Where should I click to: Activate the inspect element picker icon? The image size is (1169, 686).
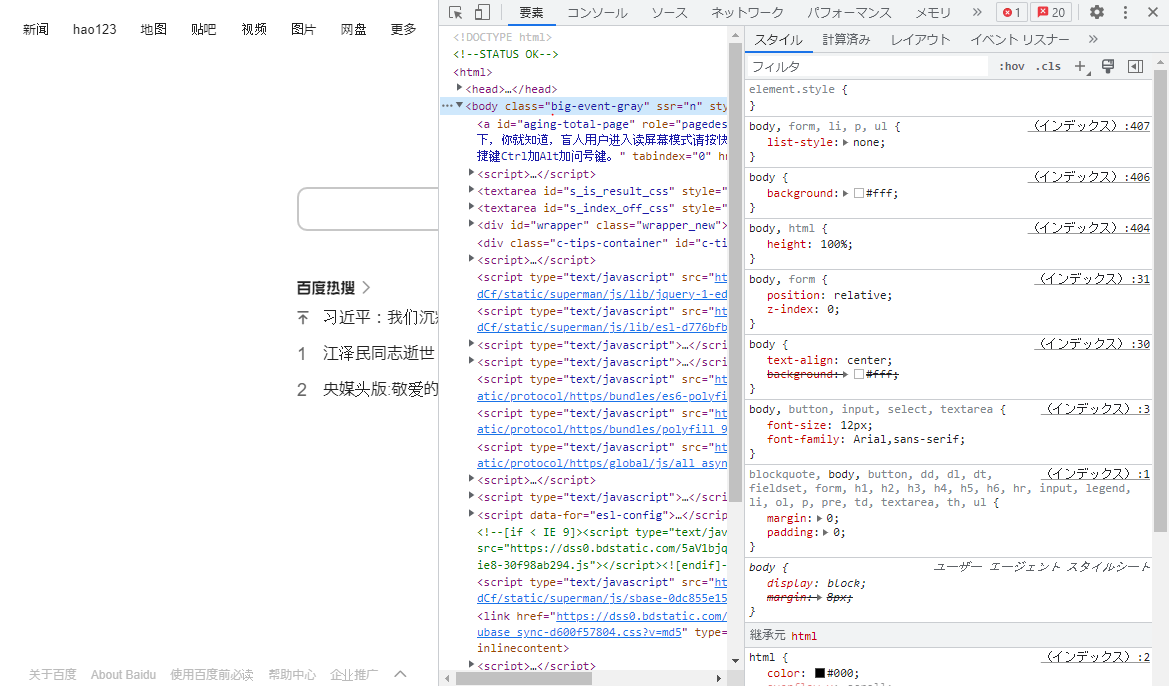pyautogui.click(x=456, y=13)
